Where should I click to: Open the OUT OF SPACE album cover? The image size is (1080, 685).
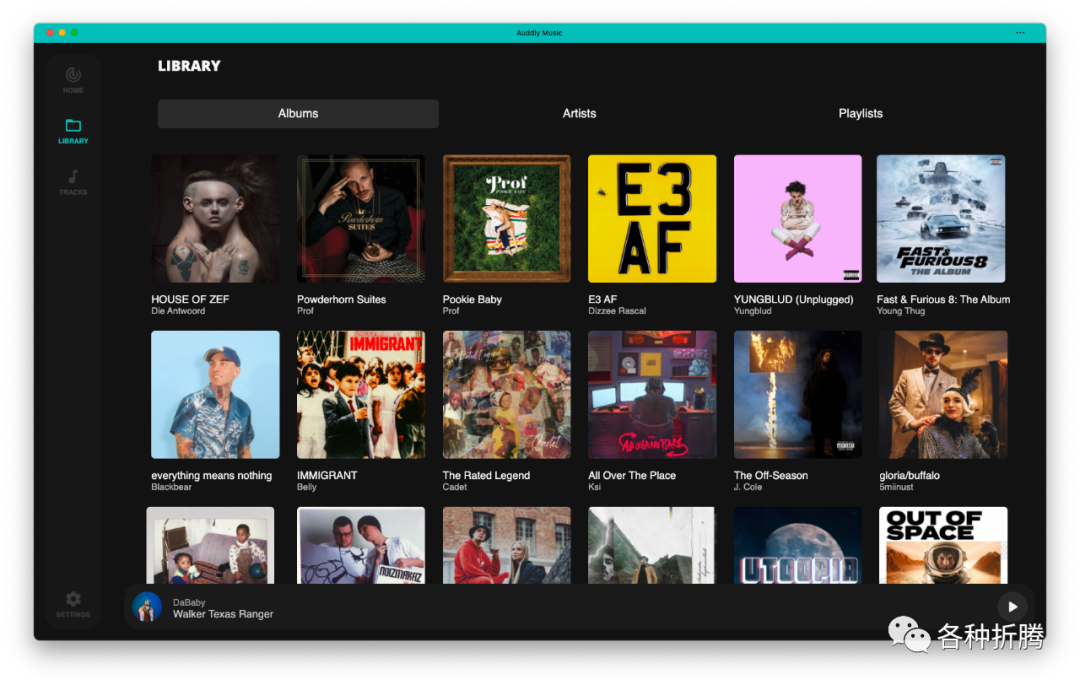(x=943, y=545)
